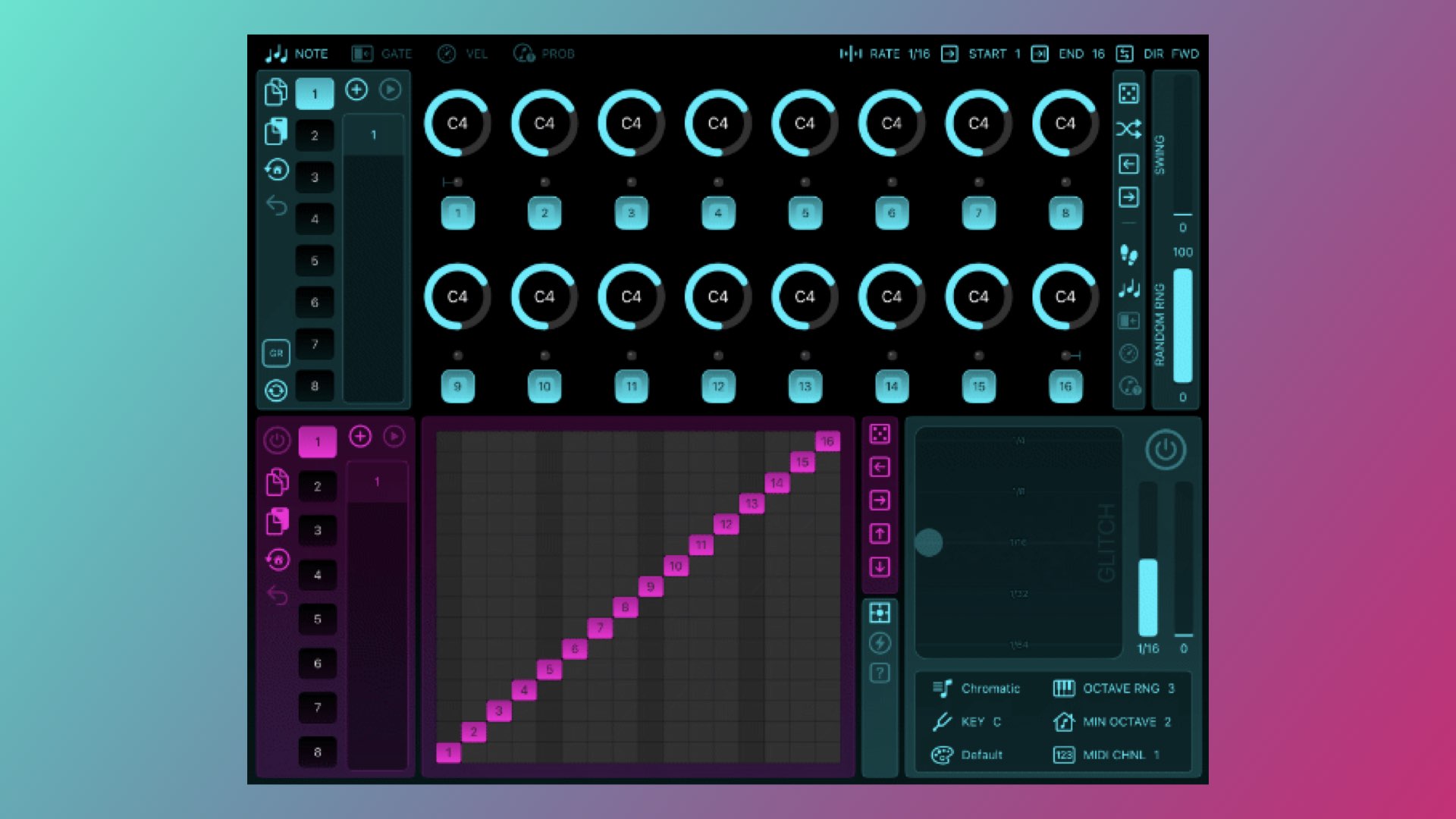The width and height of the screenshot is (1456, 819).
Task: Click the footsteps icon in the cyan toolbar
Action: (x=1128, y=255)
